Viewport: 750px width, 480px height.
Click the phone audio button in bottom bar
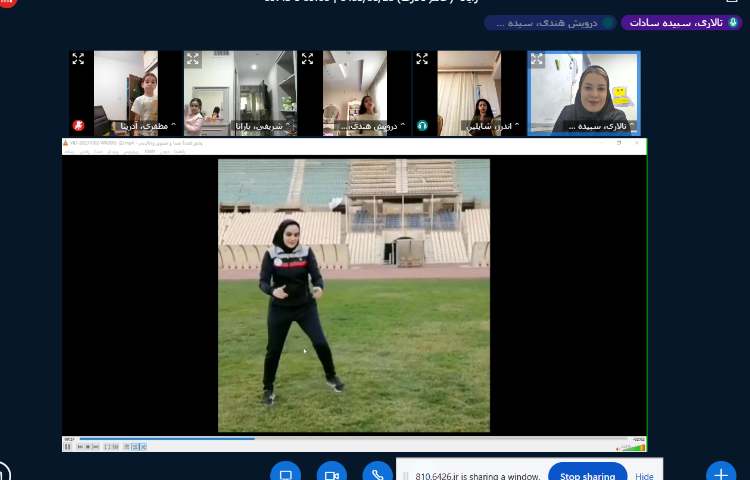377,471
